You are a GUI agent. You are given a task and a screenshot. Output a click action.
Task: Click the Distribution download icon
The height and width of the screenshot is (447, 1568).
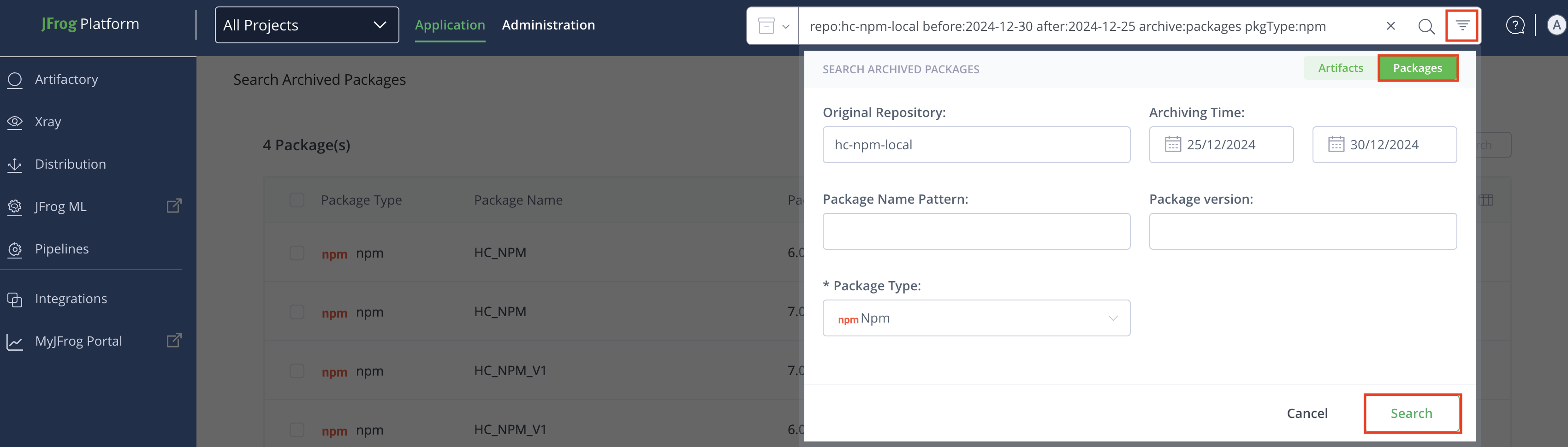coord(15,165)
